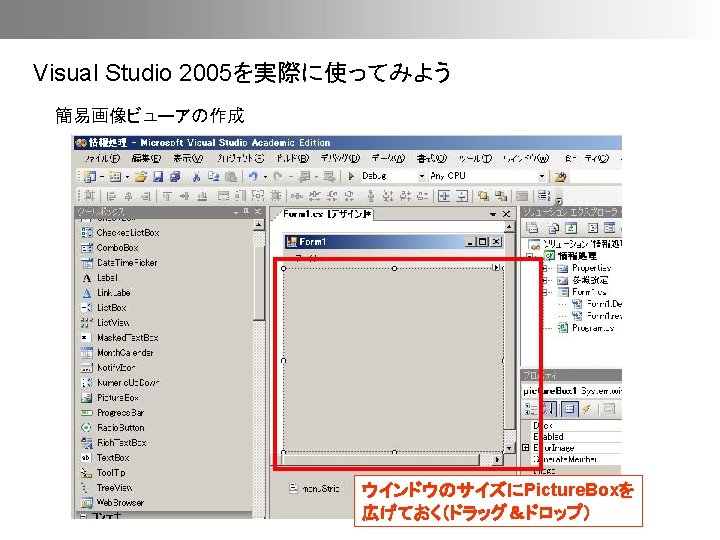
Task: Switch to the Form1.cs design tab
Action: [x=326, y=214]
